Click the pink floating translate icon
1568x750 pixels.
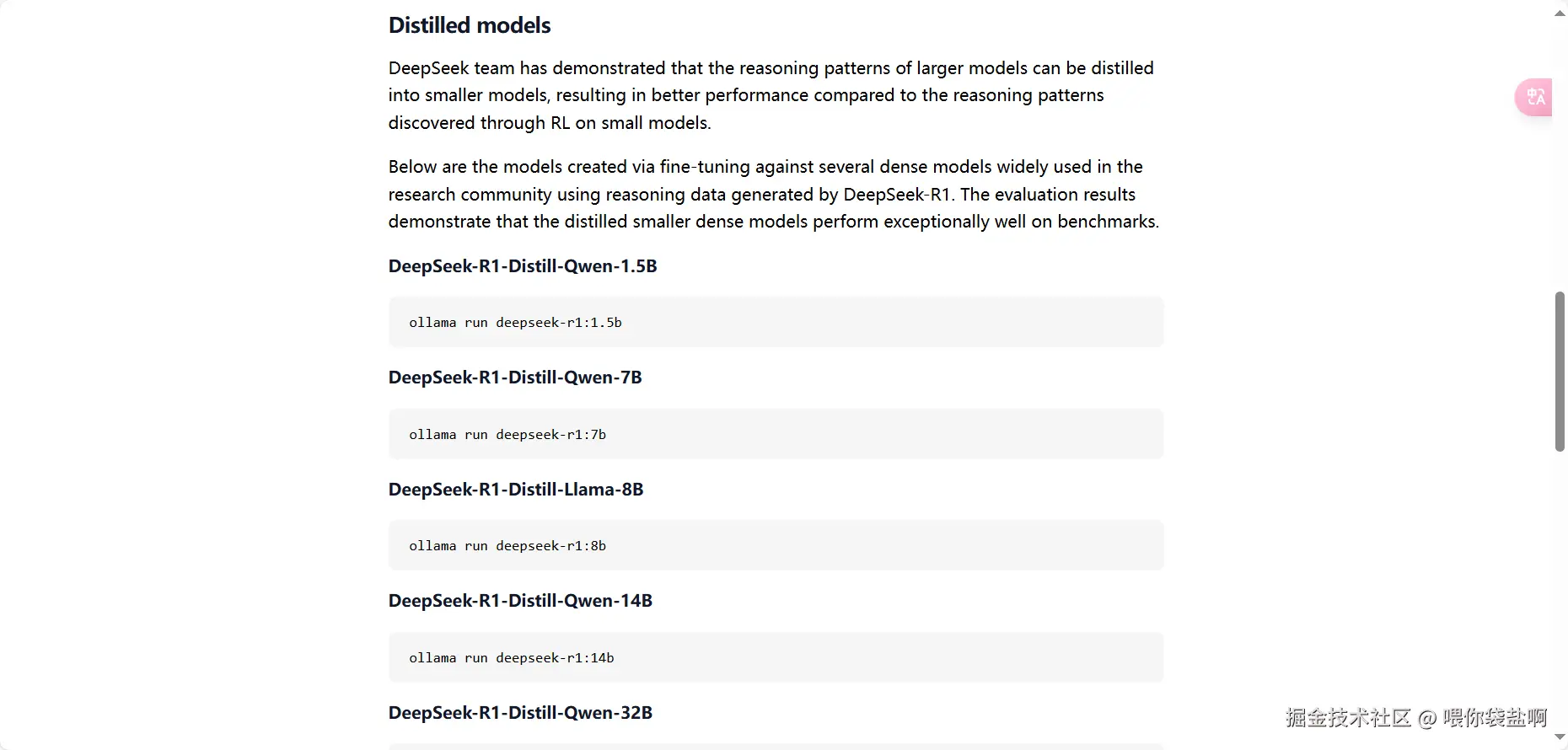pyautogui.click(x=1534, y=97)
